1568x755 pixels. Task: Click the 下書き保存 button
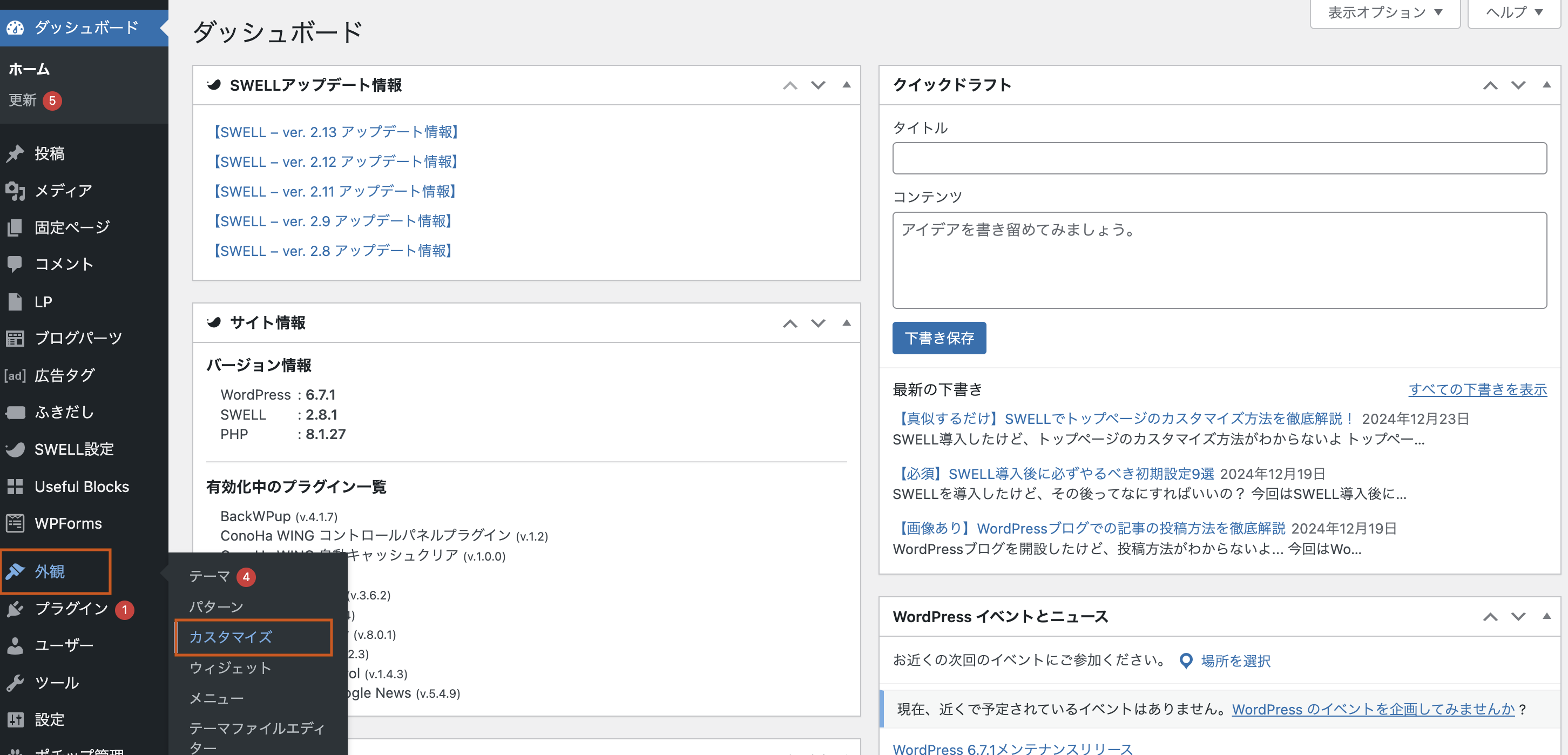939,338
